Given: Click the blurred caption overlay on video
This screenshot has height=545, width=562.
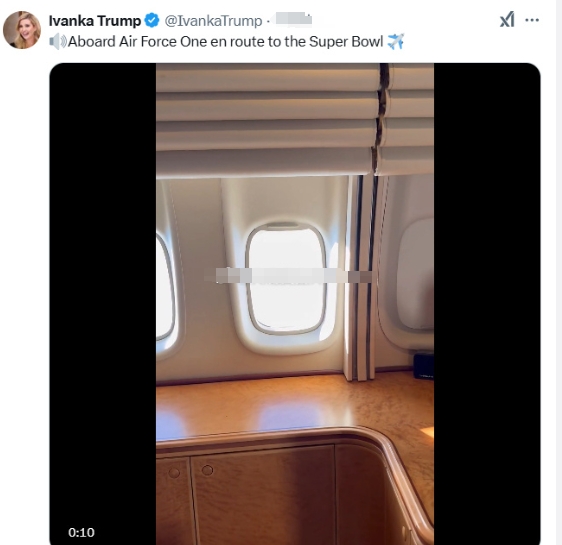Looking at the screenshot, I should tap(289, 276).
